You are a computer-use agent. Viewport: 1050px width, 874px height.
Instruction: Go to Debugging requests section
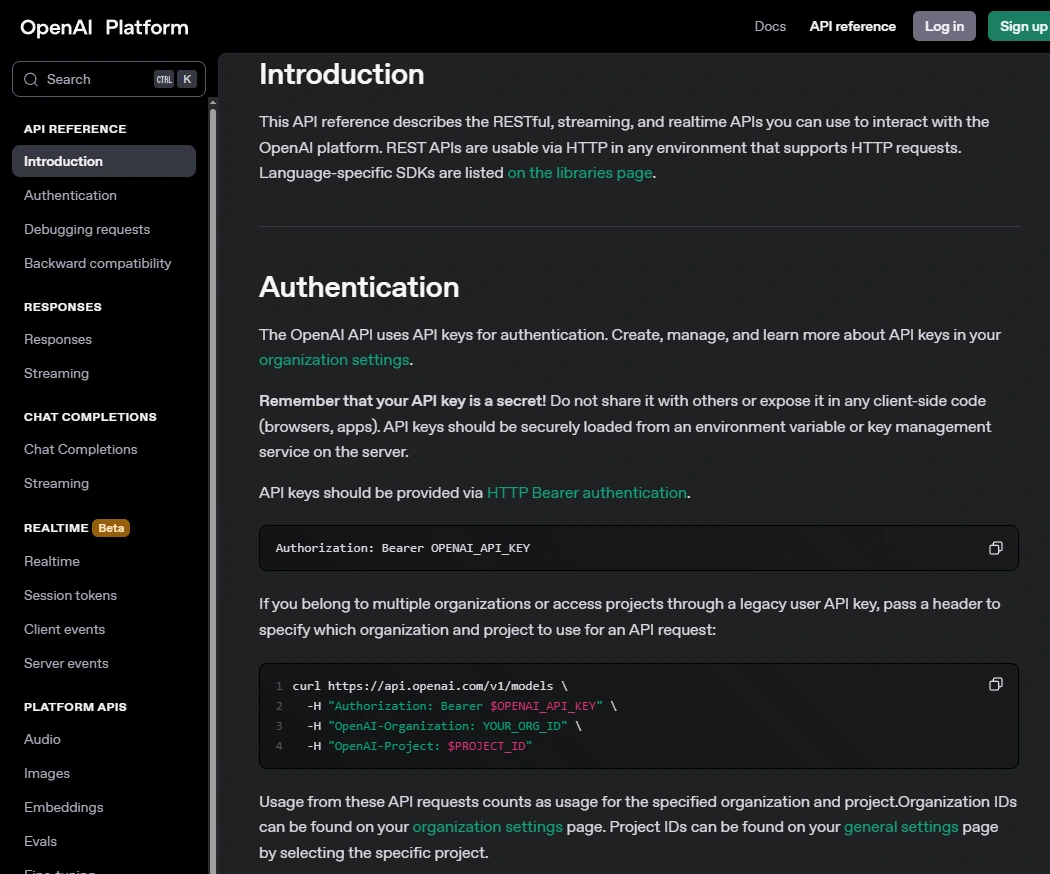pyautogui.click(x=87, y=229)
